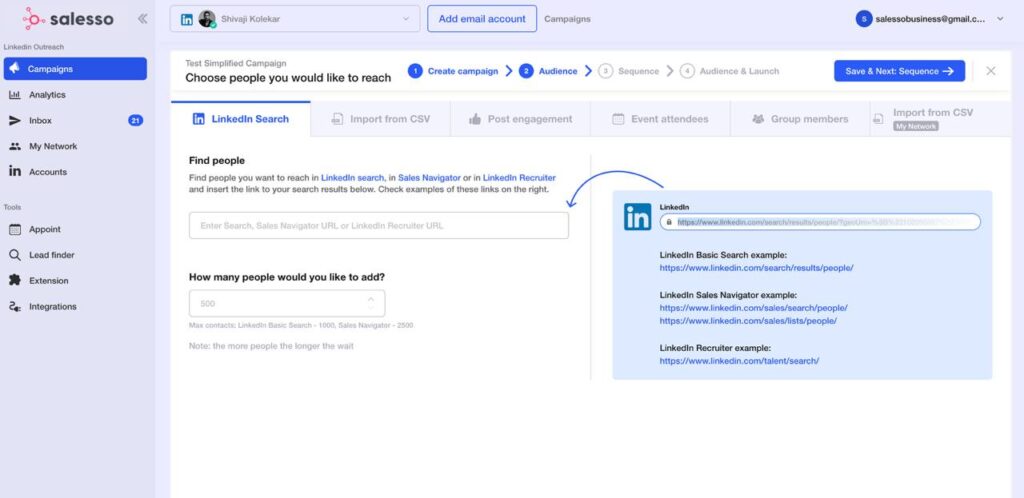1024x498 pixels.
Task: Select the Event attendees tab
Action: point(658,119)
